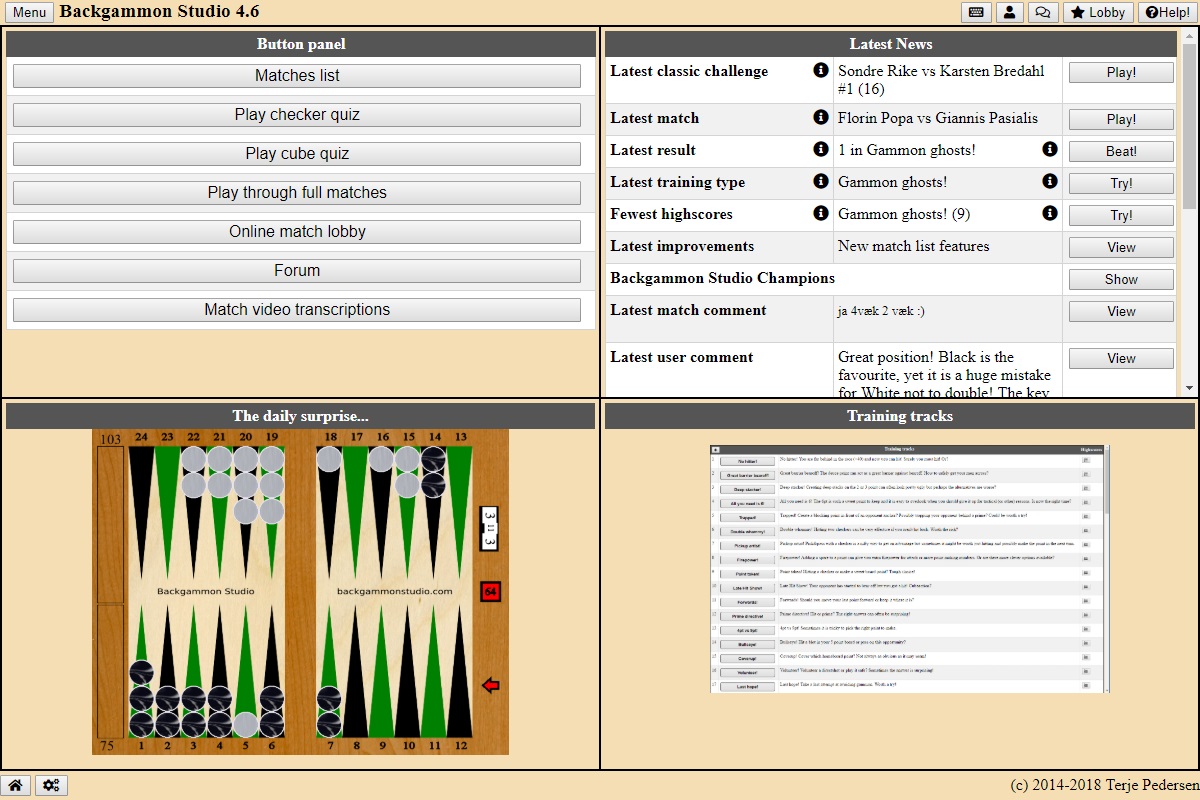Show info icon after 'Gammon ghosts!' in training type row
This screenshot has height=800, width=1200.
click(1050, 181)
